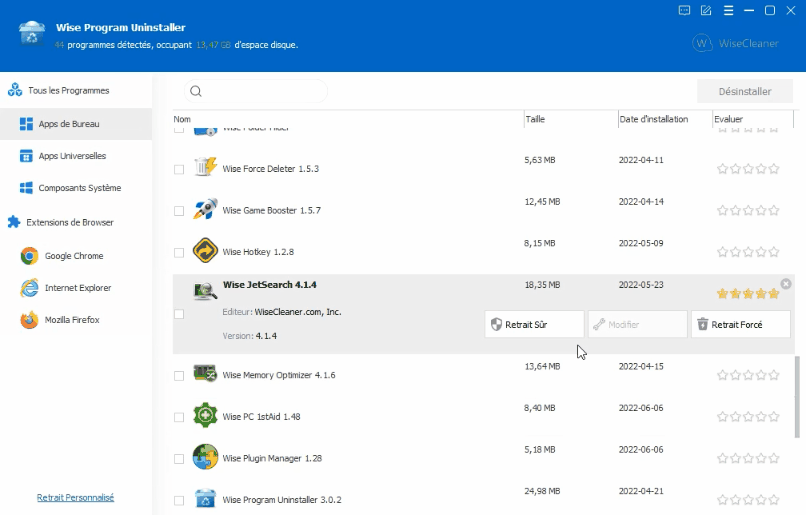Collapse the Wise JetSearch details with the x icon
This screenshot has width=806, height=515.
click(x=786, y=284)
